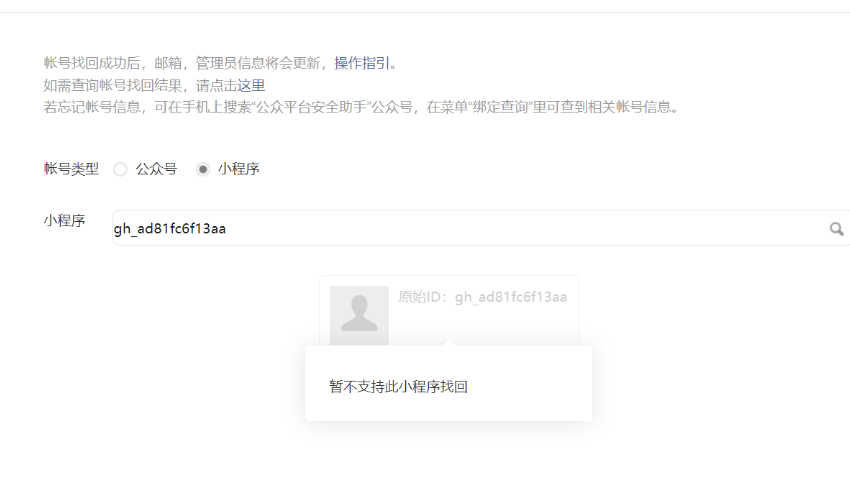Image resolution: width=850 pixels, height=481 pixels.
Task: Click the search magnifier icon in the input
Action: [836, 229]
